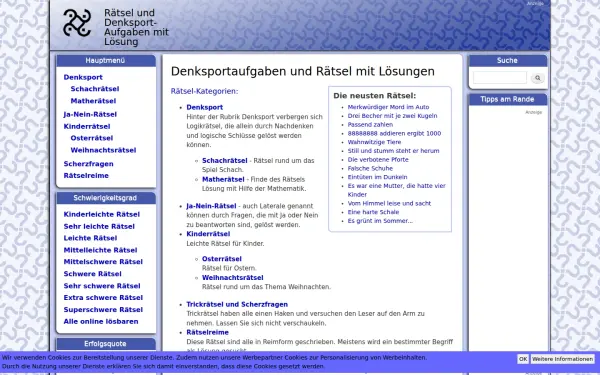Go to Scherzfragen in the sidebar
This screenshot has height=375, width=600.
coord(88,164)
